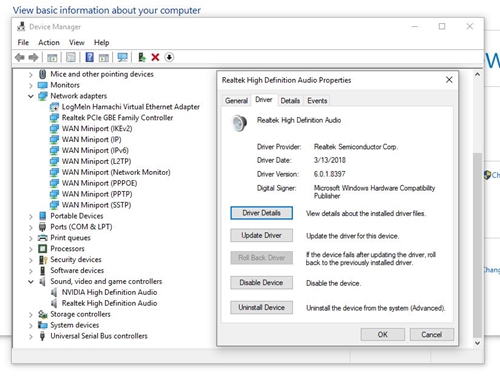Open the Action menu
This screenshot has width=500, height=377.
point(49,43)
